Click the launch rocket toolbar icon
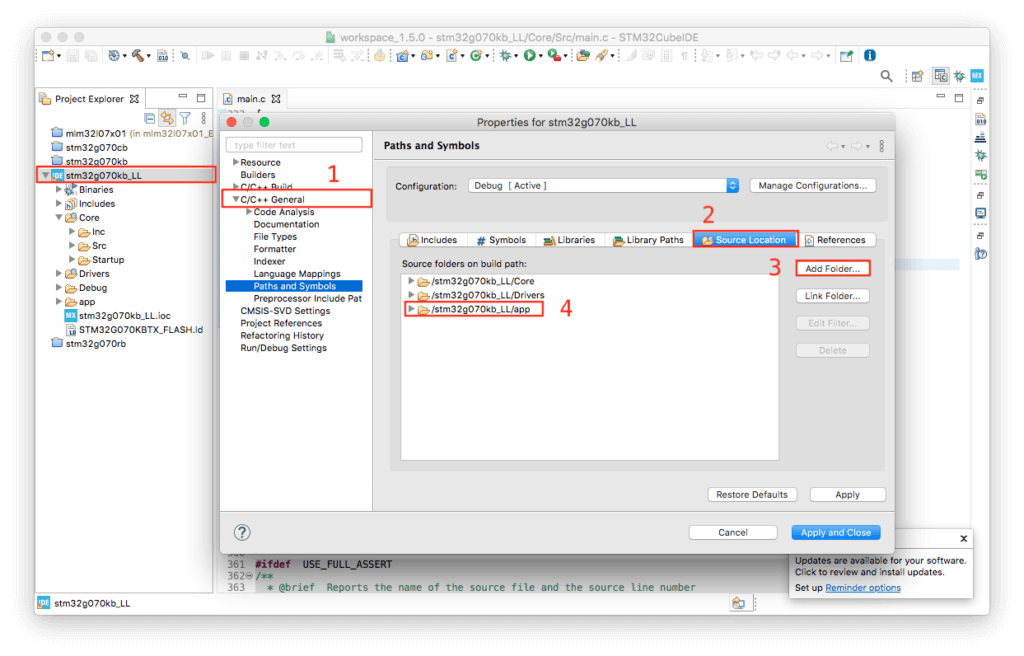Screen dimensions: 1024x656 click(601, 56)
